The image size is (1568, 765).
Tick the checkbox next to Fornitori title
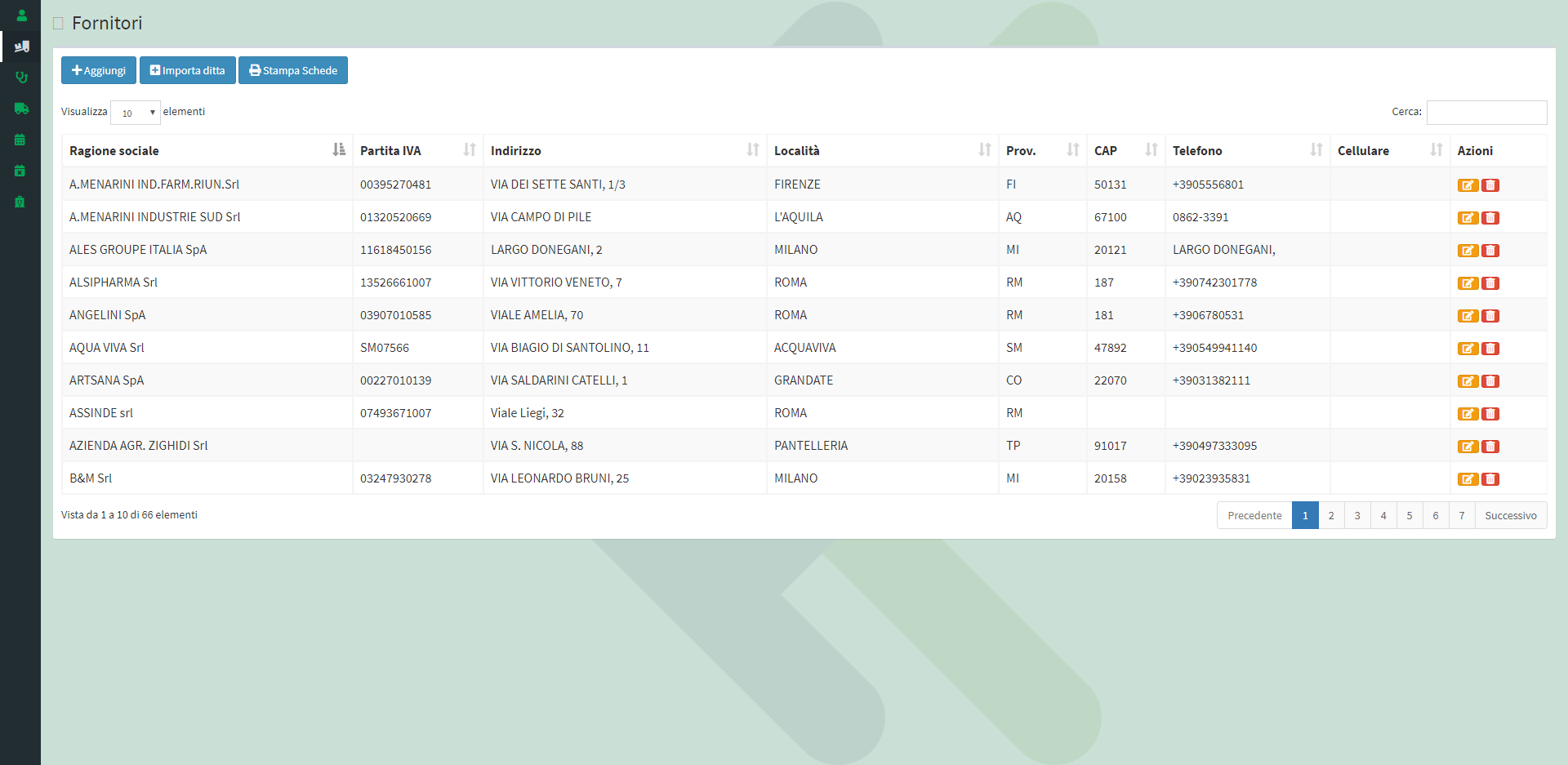pos(58,24)
